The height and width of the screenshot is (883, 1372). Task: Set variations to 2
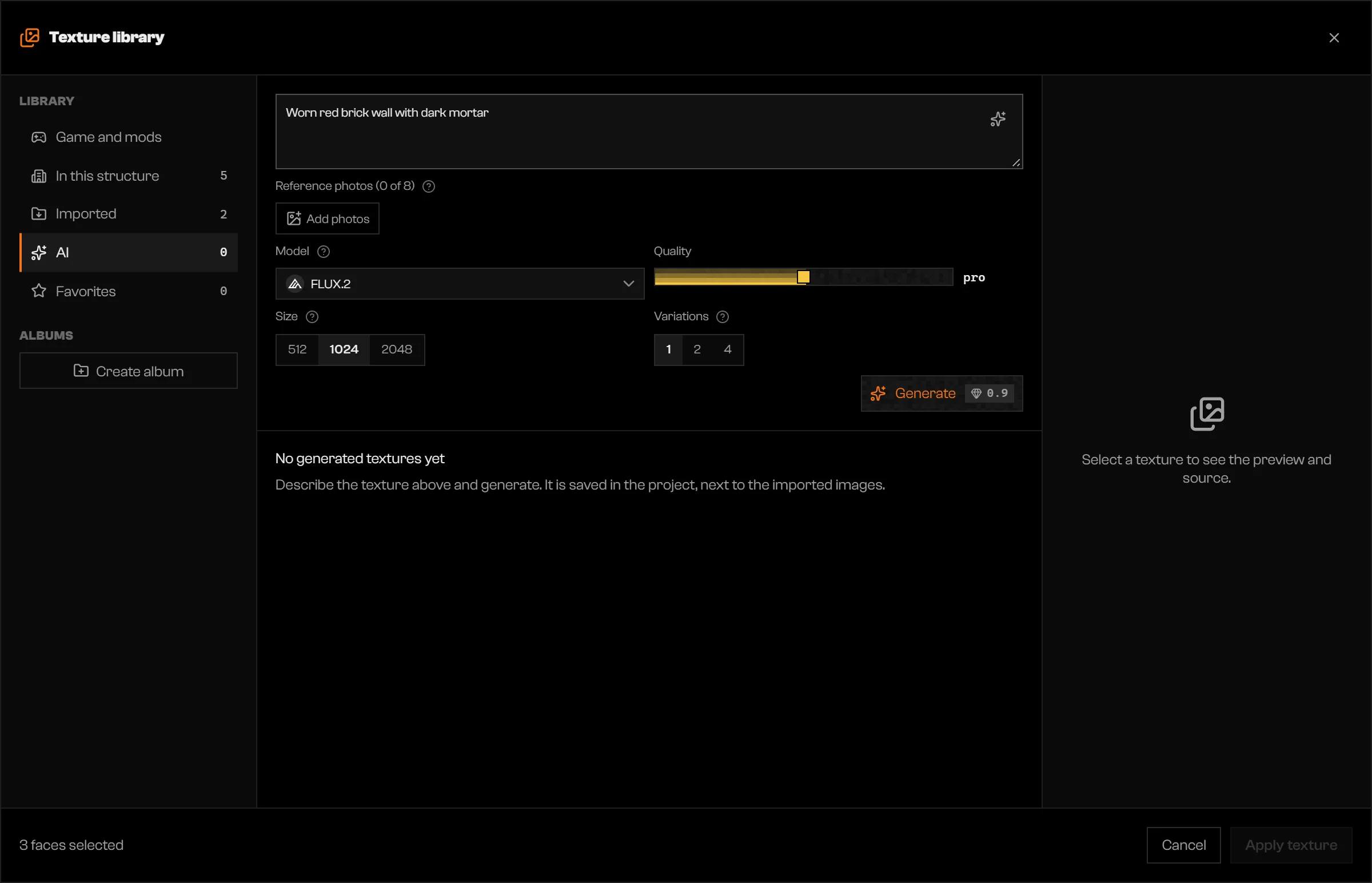(x=697, y=350)
